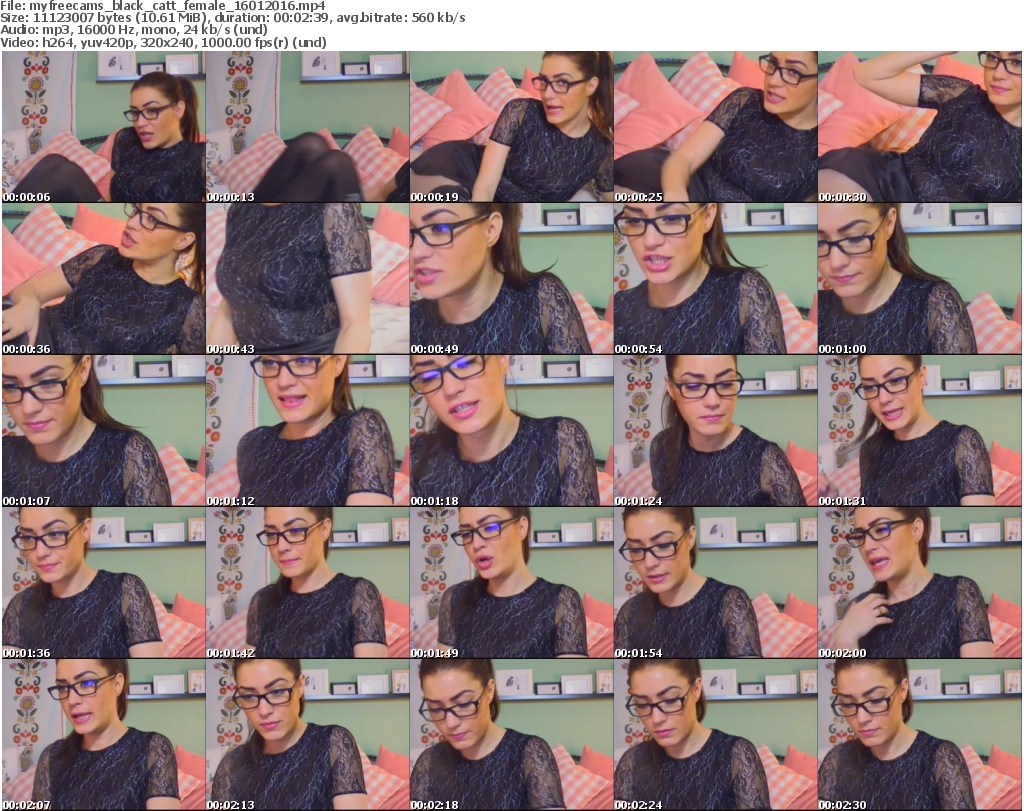
Task: Select the thumbnail stamped 00:01:24
Action: (x=715, y=431)
